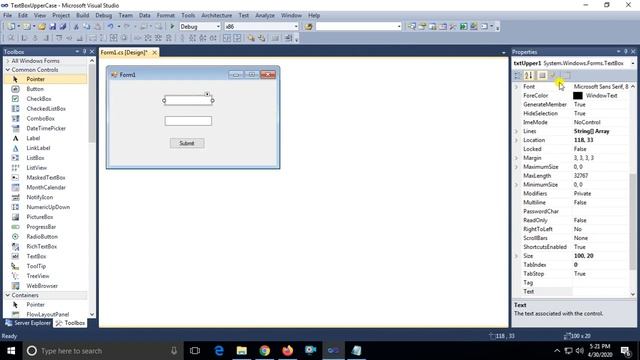
Task: Open the Windows Start menu
Action: coord(11,351)
